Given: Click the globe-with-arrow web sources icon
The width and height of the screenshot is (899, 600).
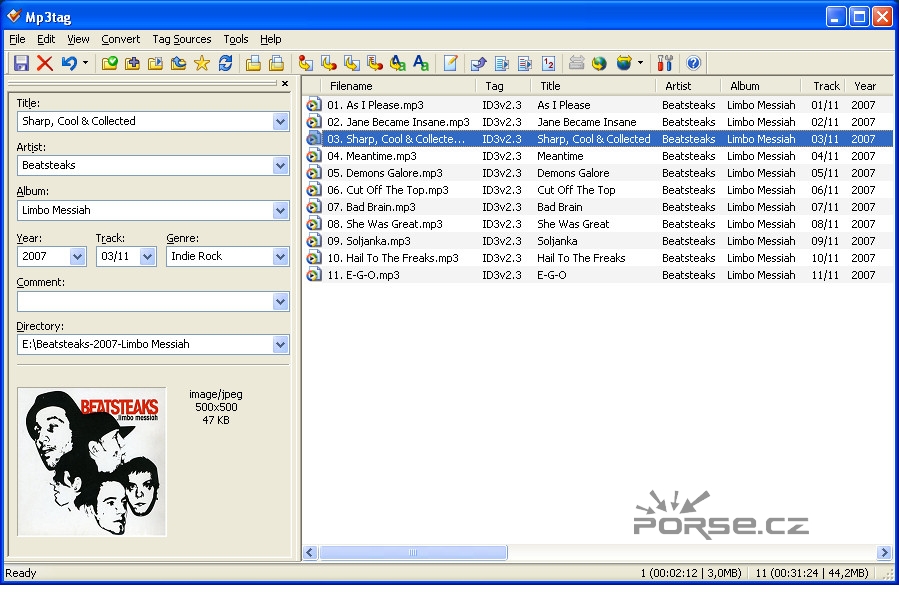Looking at the screenshot, I should (x=624, y=63).
